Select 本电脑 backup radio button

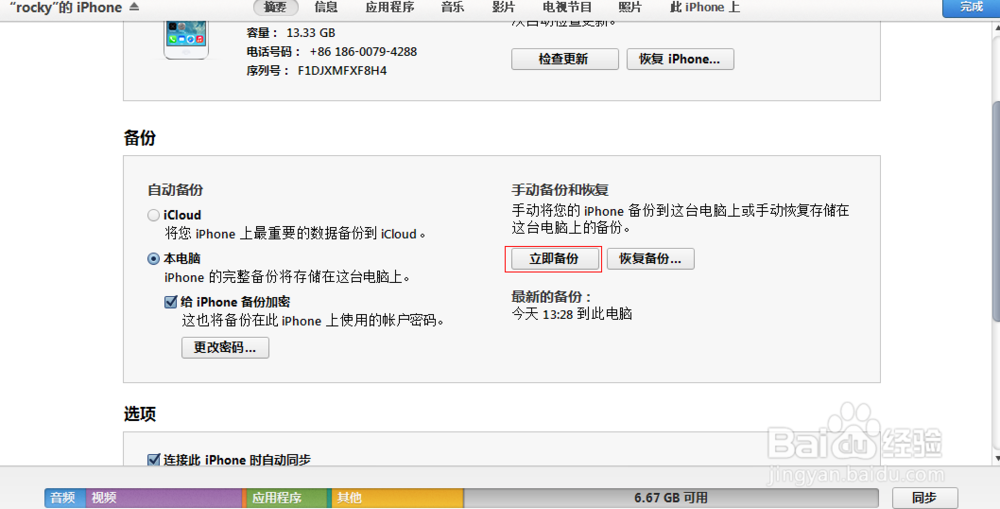153,259
